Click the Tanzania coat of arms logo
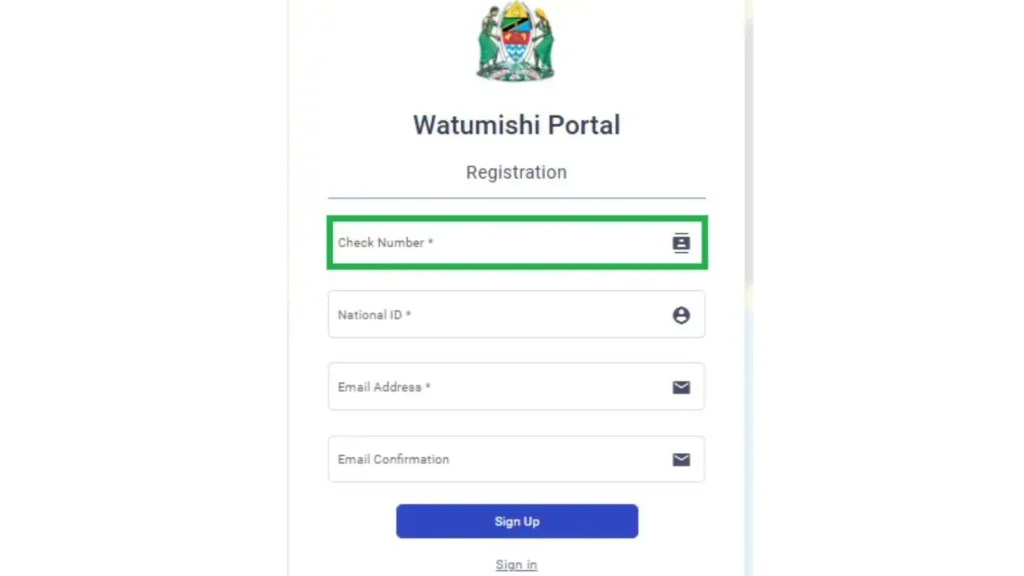The image size is (1024, 576). (516, 41)
